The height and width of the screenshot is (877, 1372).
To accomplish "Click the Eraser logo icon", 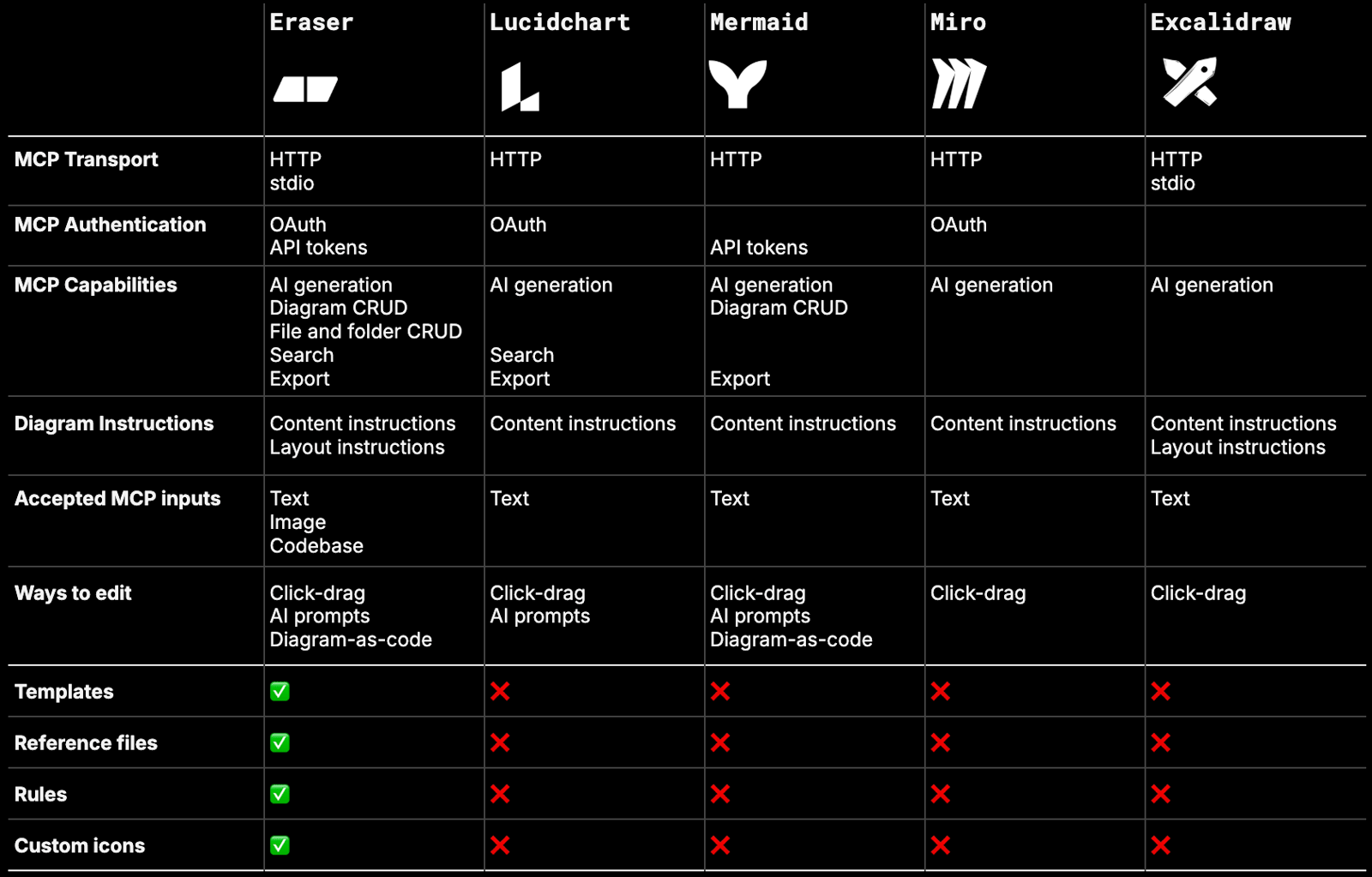I will tap(305, 89).
